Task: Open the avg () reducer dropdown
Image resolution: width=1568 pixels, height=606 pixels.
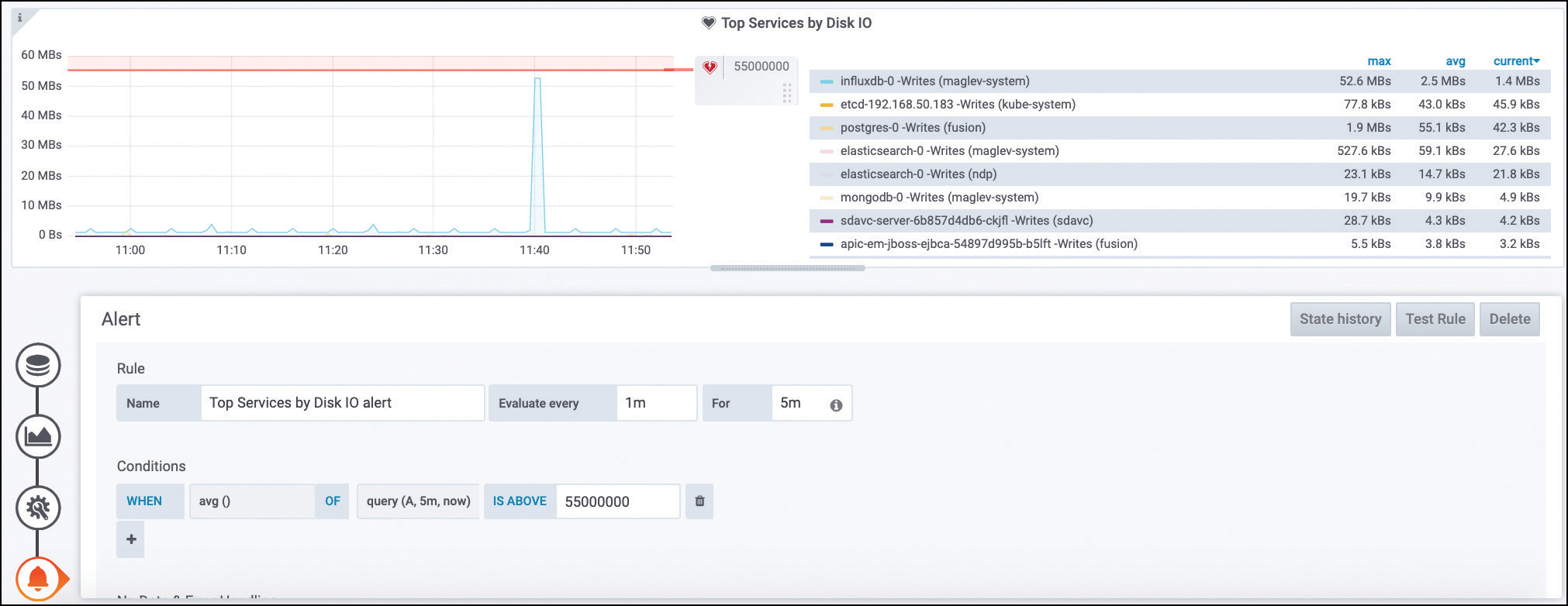Action: [251, 501]
